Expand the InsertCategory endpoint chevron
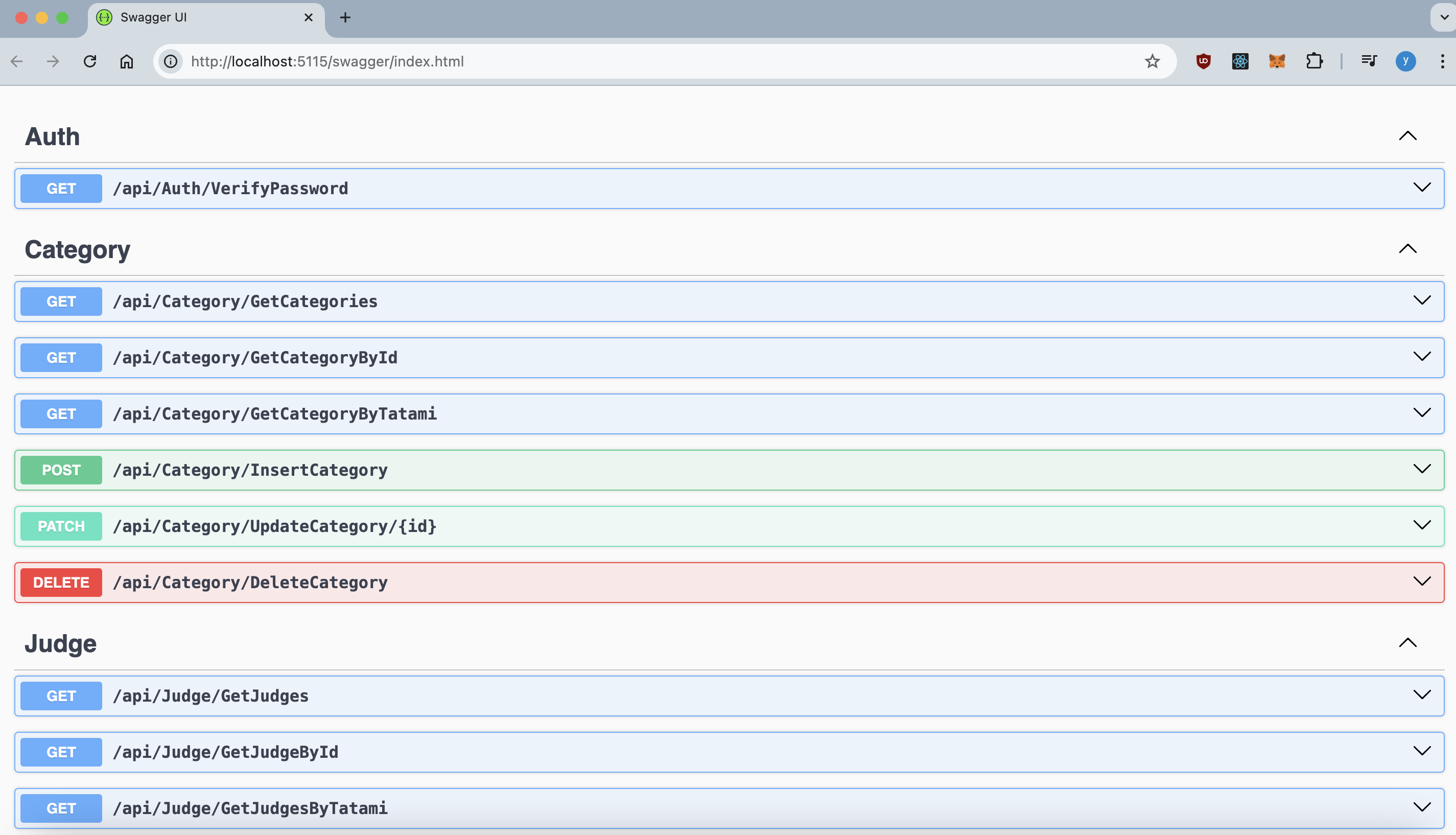This screenshot has width=1456, height=835. point(1422,469)
